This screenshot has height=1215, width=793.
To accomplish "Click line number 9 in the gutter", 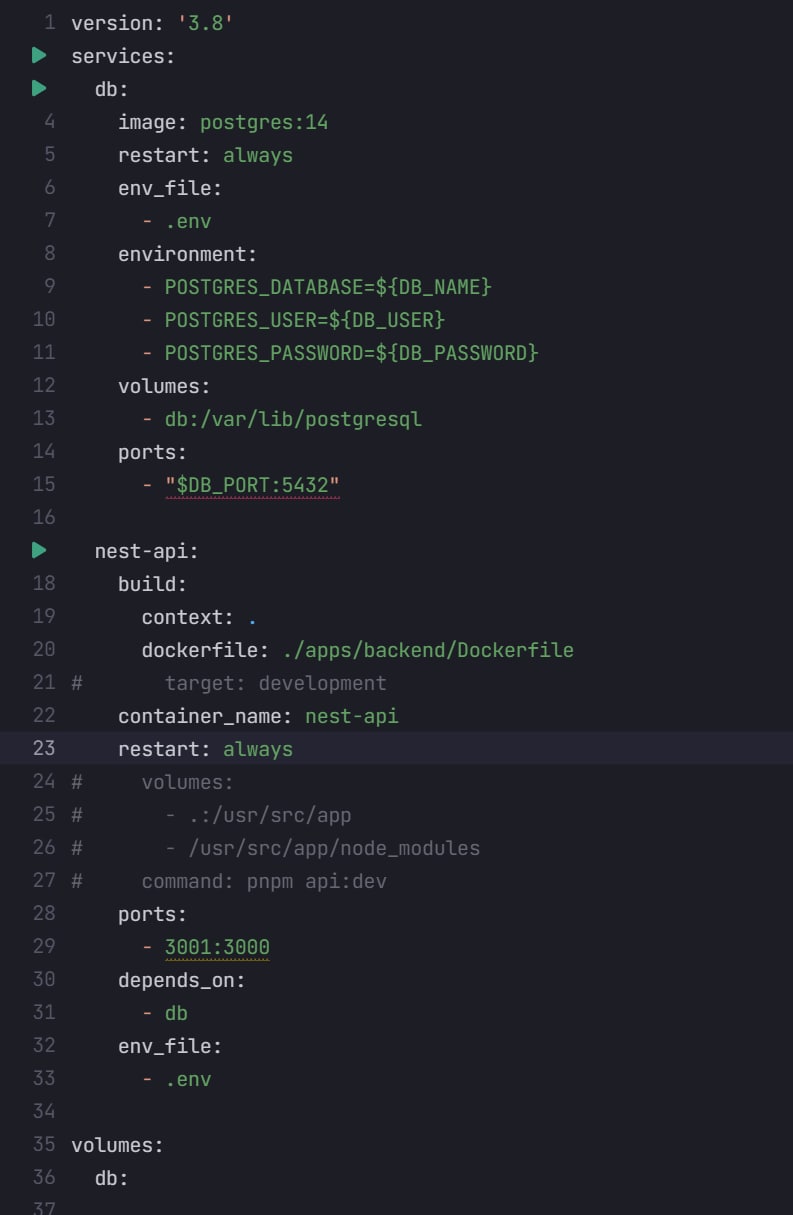I will (x=50, y=287).
